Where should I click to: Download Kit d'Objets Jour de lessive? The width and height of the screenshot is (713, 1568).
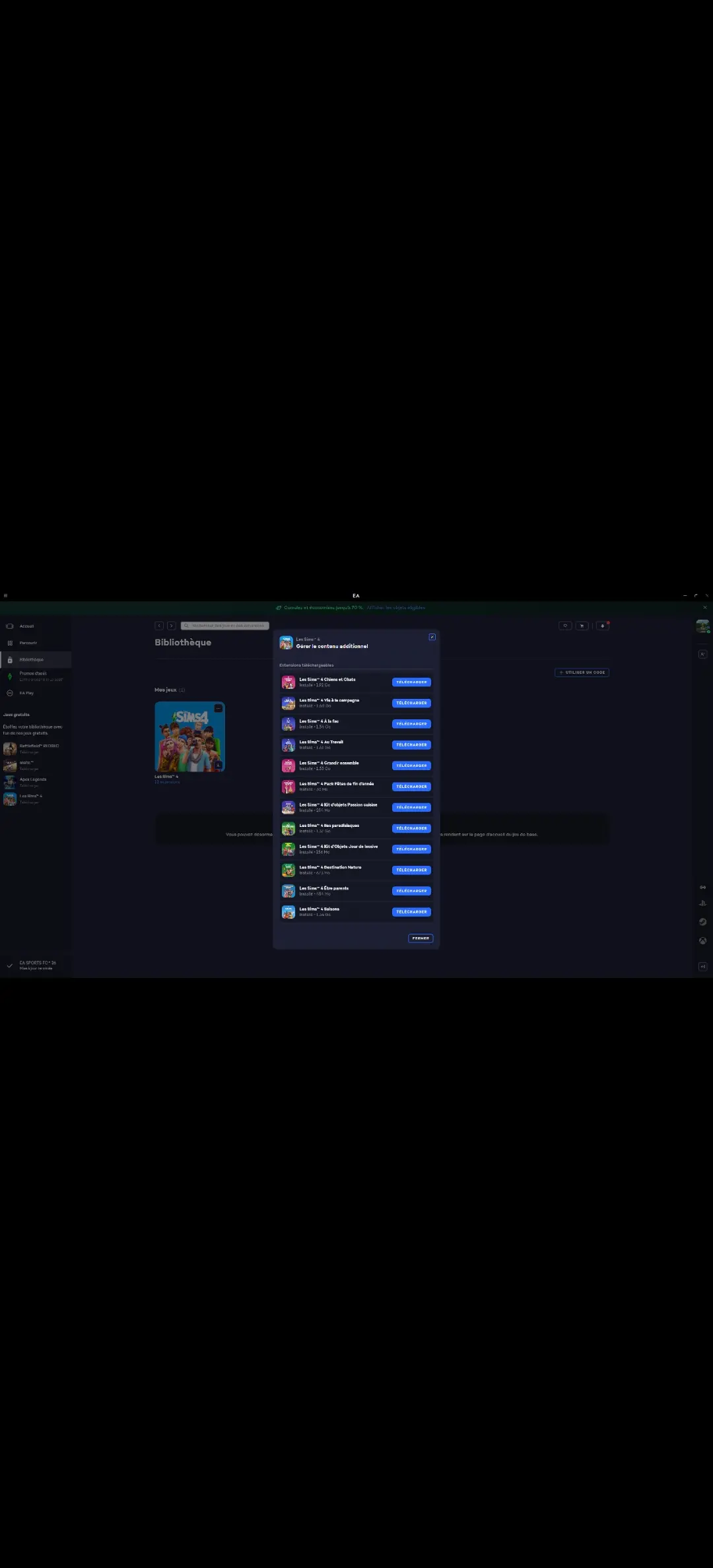[411, 849]
